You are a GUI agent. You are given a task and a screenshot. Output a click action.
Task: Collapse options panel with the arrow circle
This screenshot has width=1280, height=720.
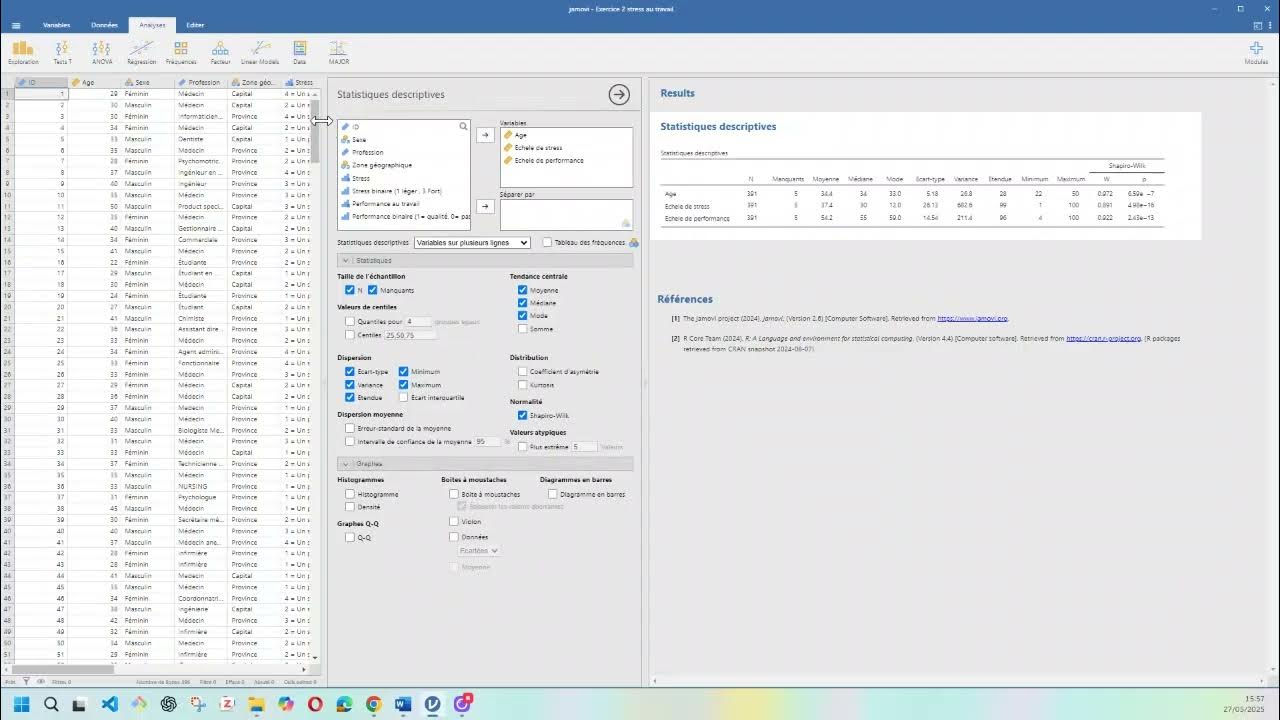(x=619, y=94)
